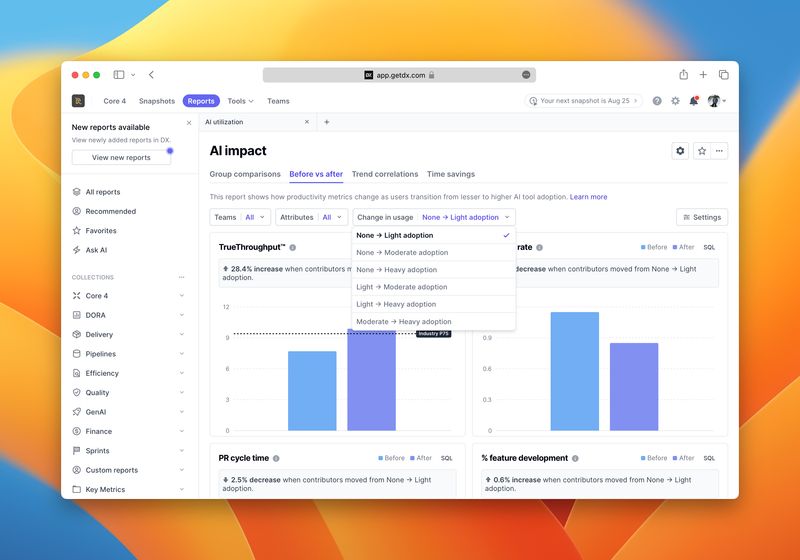Click the Safari share icon
The height and width of the screenshot is (560, 800).
[683, 75]
